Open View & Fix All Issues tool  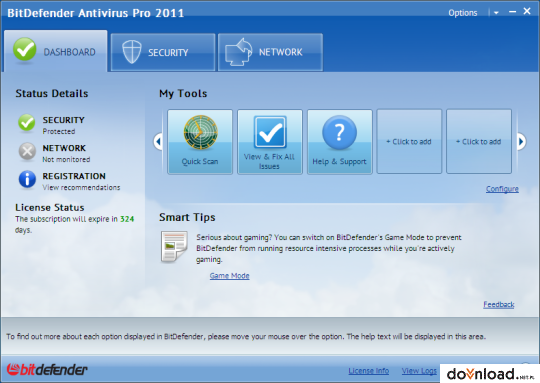270,142
